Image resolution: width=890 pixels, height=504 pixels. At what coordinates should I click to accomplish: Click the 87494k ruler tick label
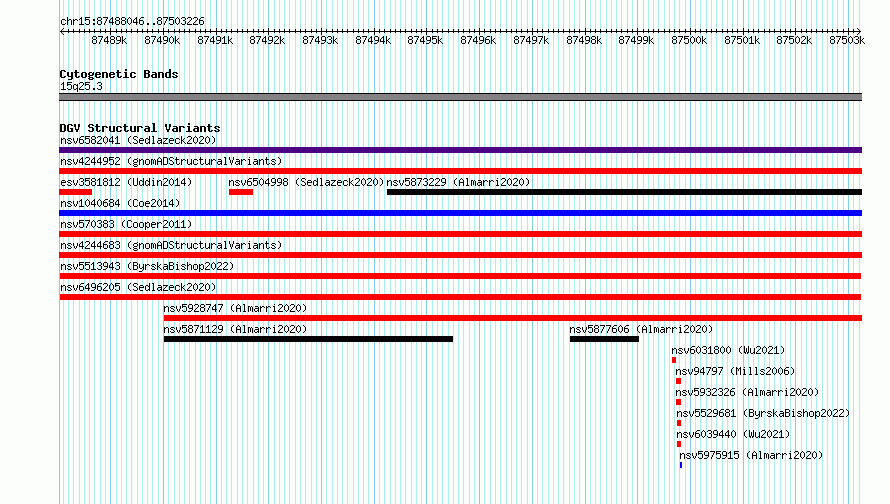pos(373,40)
